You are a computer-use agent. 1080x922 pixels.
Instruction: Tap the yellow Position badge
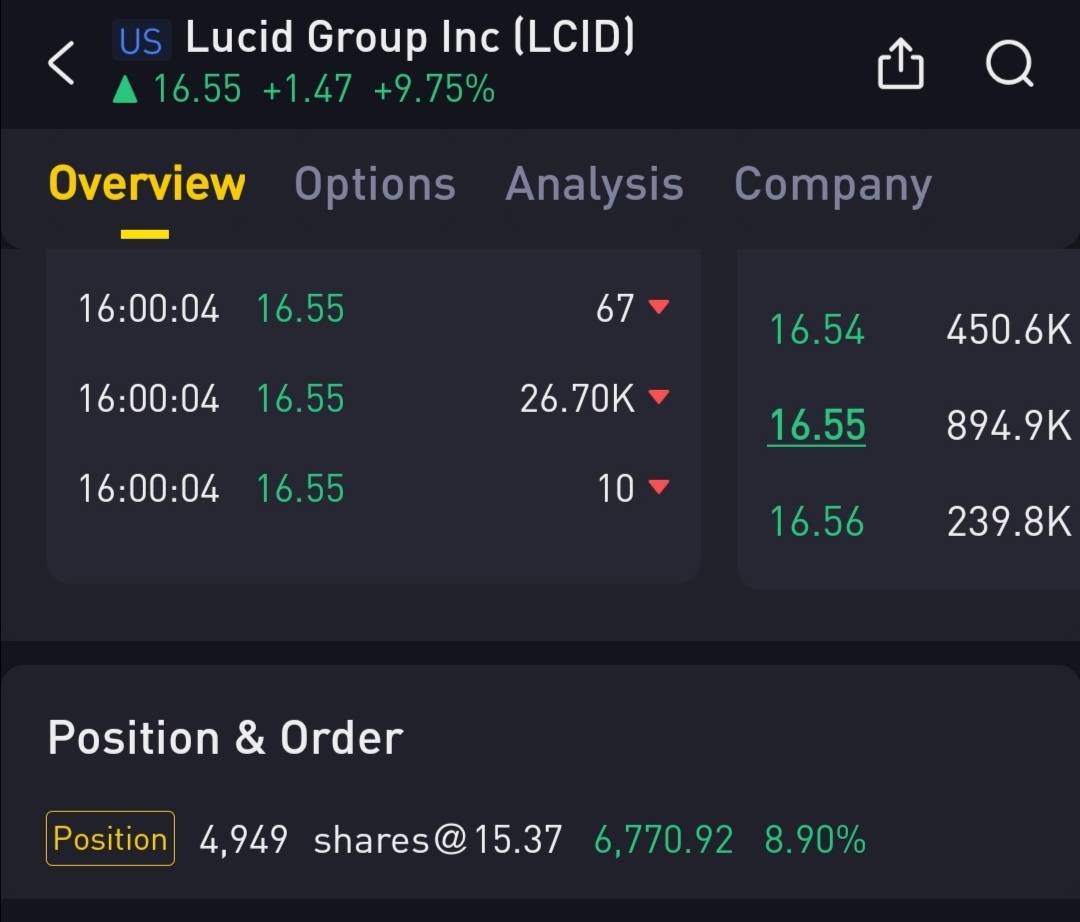(x=110, y=838)
